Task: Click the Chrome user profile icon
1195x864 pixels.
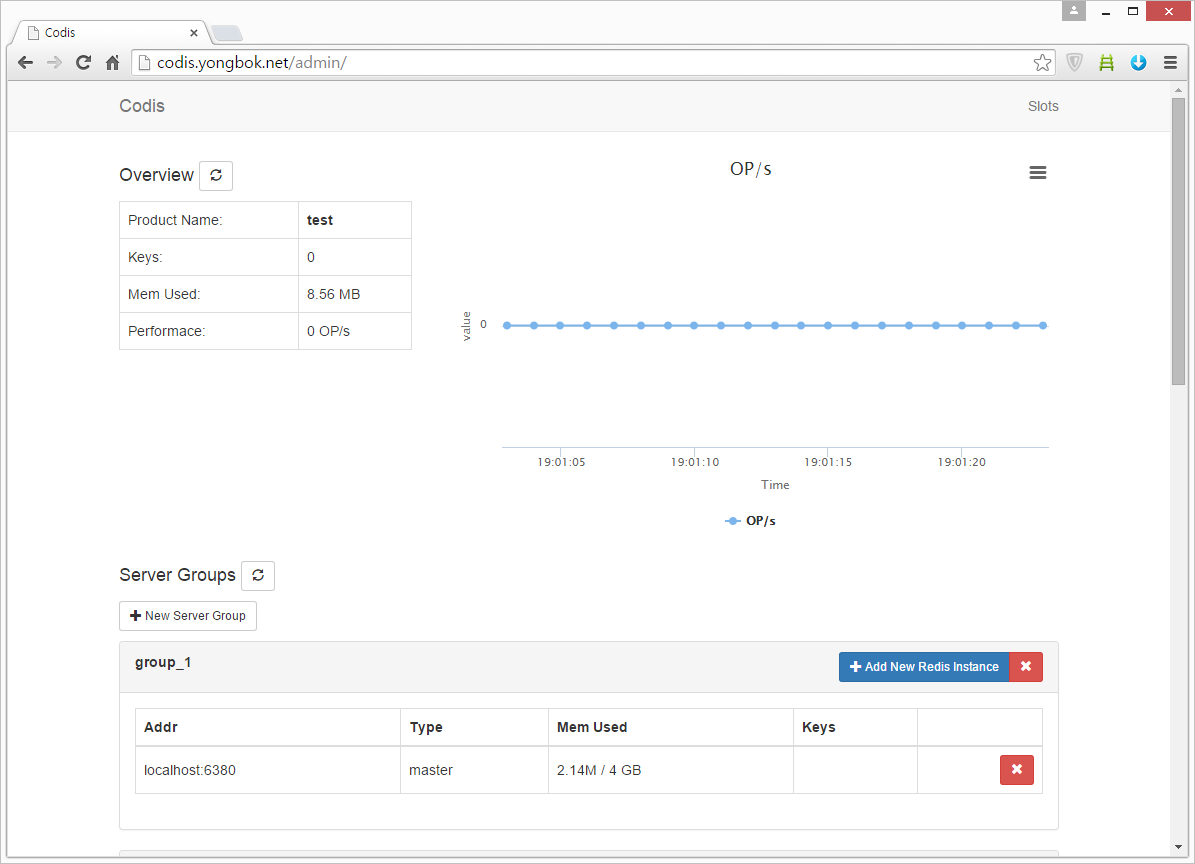Action: pyautogui.click(x=1073, y=11)
